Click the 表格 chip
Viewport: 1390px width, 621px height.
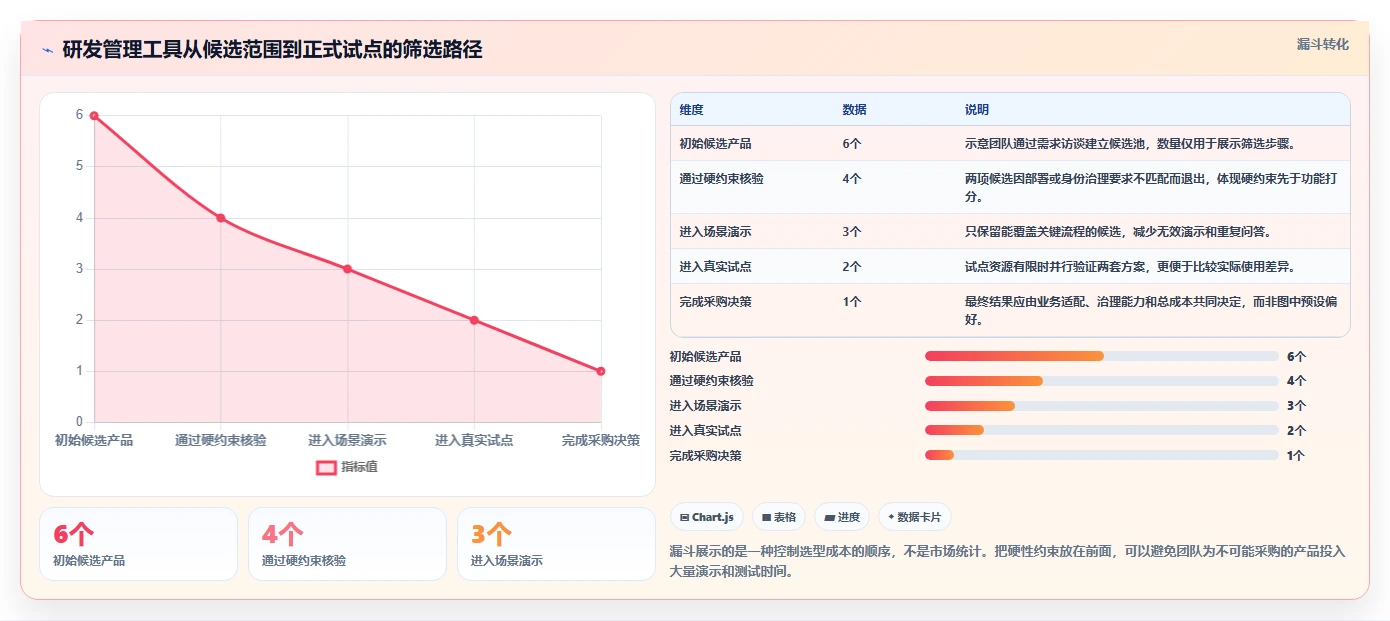779,517
